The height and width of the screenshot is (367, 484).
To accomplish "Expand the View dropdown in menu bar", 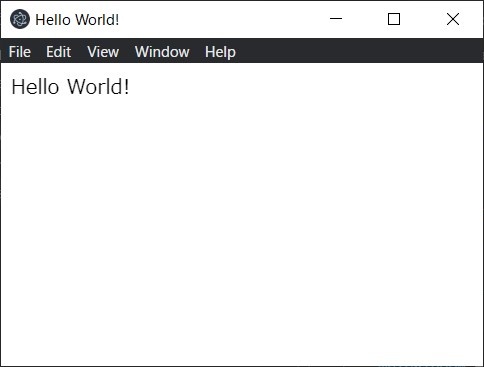I will [103, 52].
